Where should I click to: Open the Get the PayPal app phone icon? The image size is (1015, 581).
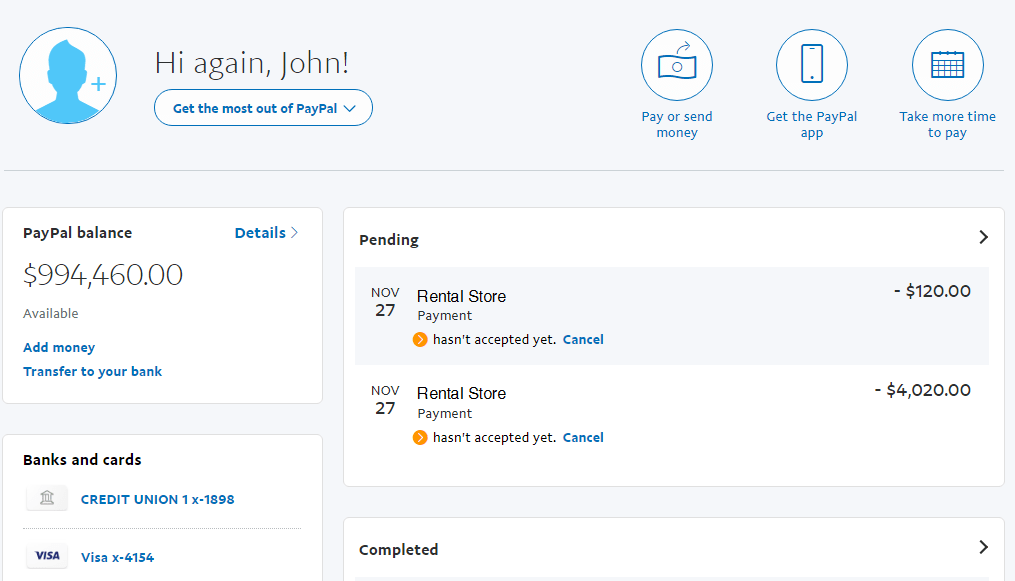[x=812, y=66]
